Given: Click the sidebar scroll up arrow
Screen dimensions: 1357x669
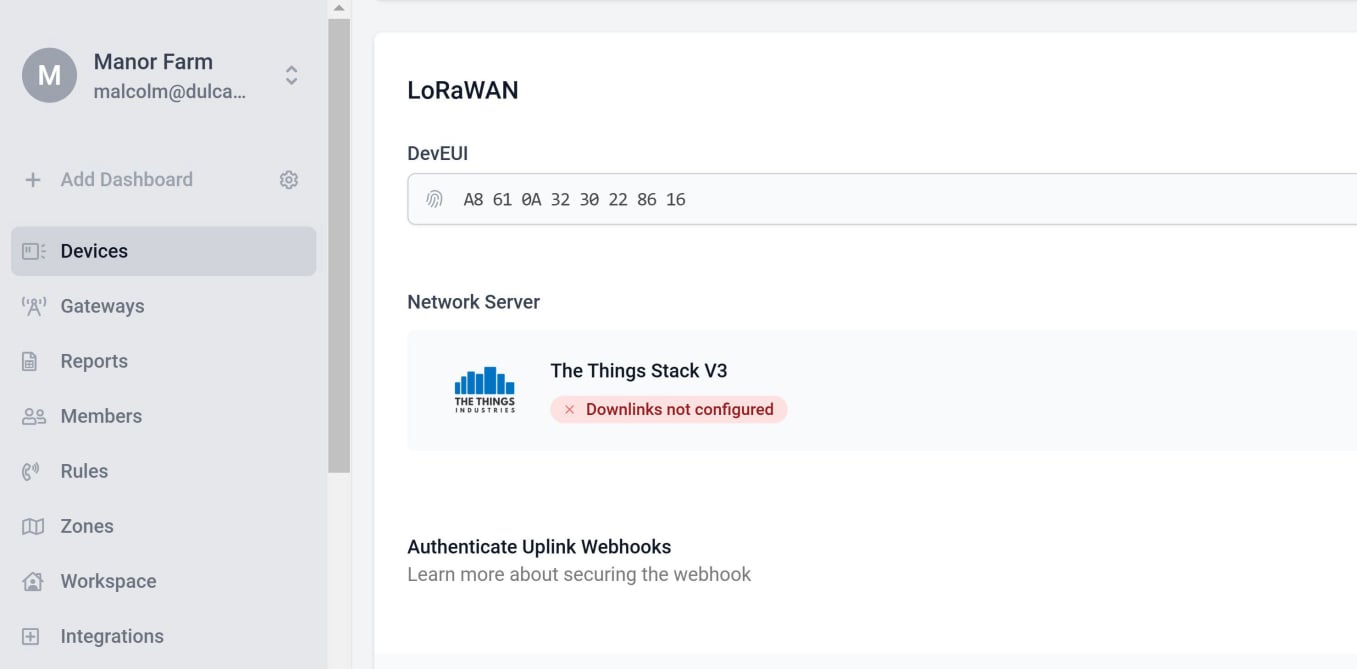Looking at the screenshot, I should pos(339,8).
